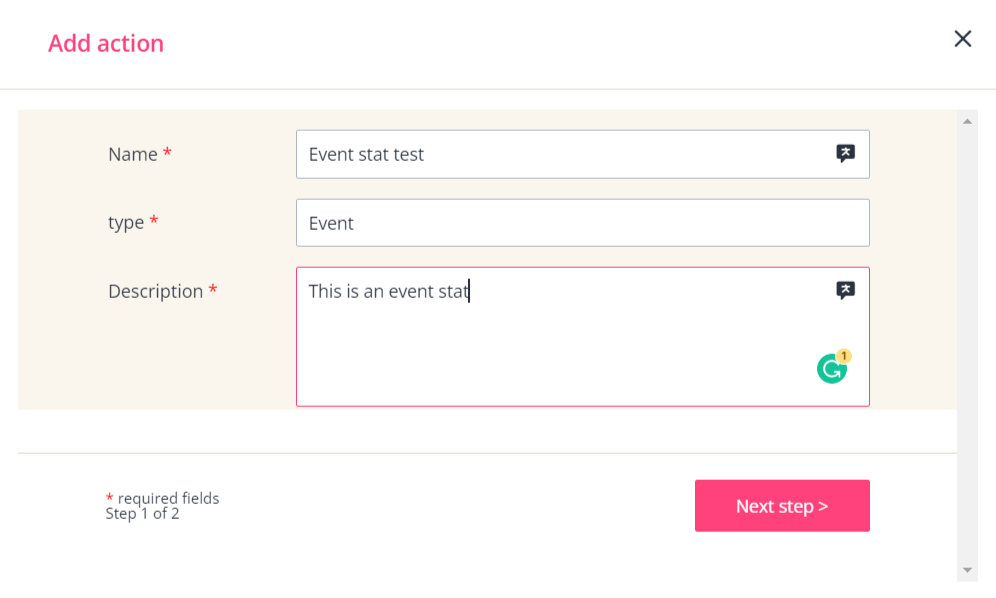Image resolution: width=996 pixels, height=598 pixels.
Task: Click the Step 1 of 2 indicator
Action: pyautogui.click(x=142, y=514)
